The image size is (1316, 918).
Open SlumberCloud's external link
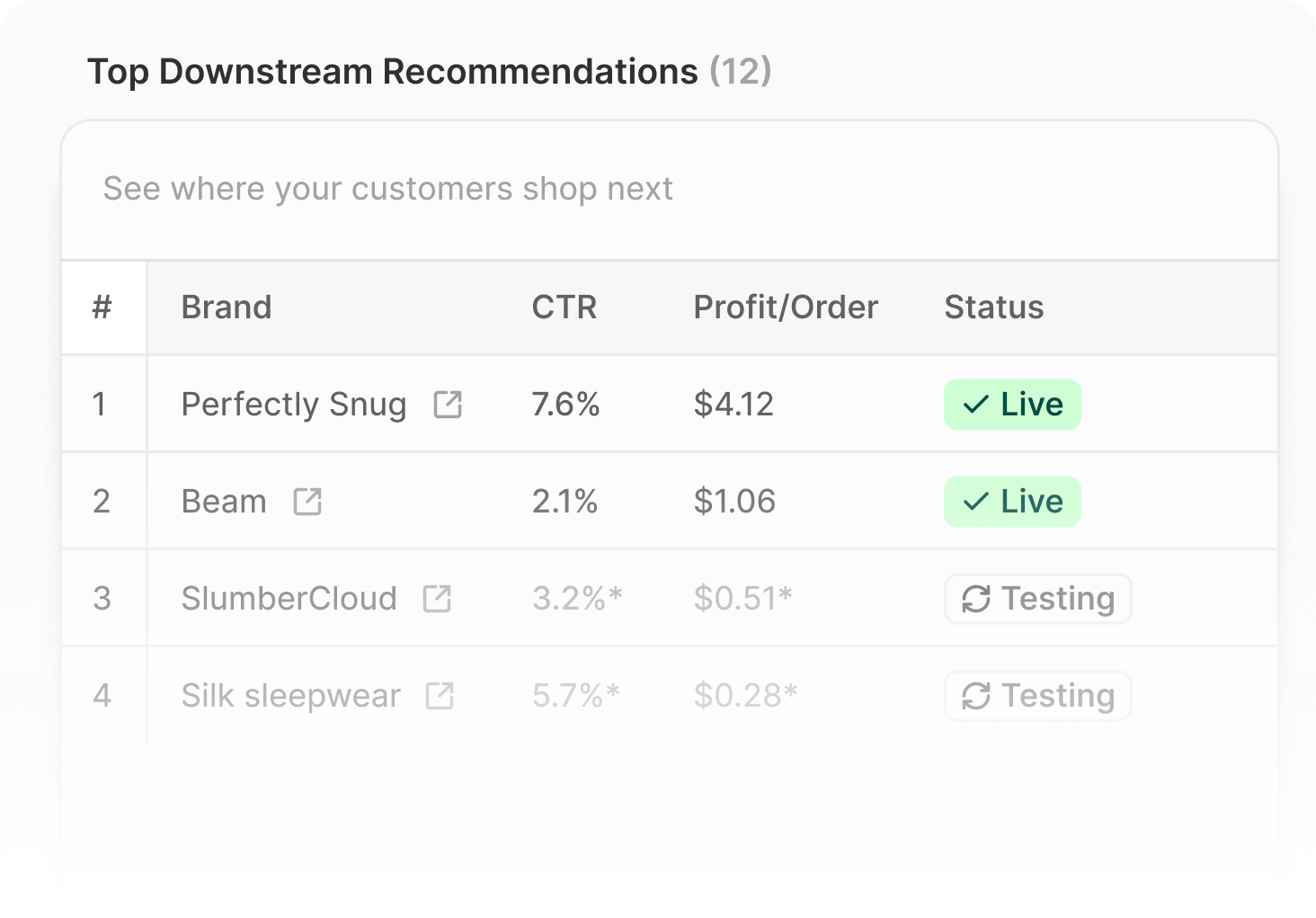pos(438,598)
